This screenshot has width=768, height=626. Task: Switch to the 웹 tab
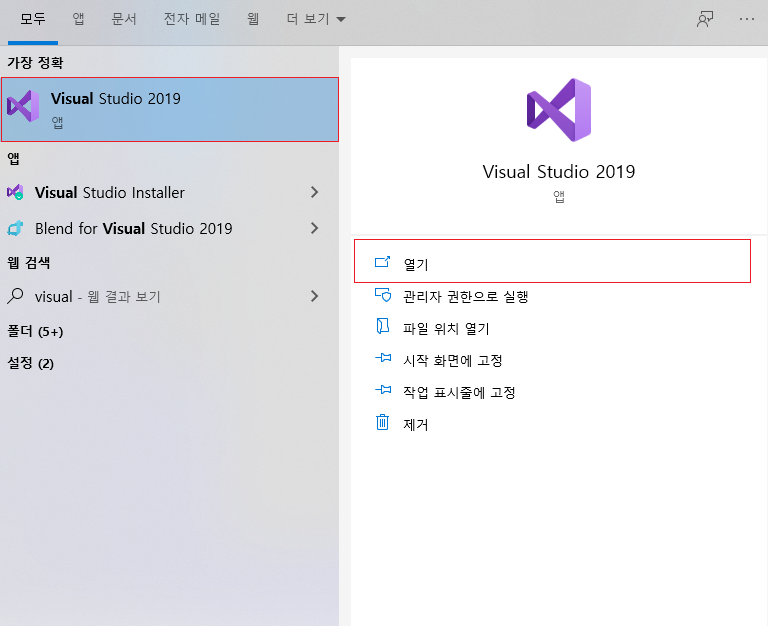[x=253, y=19]
